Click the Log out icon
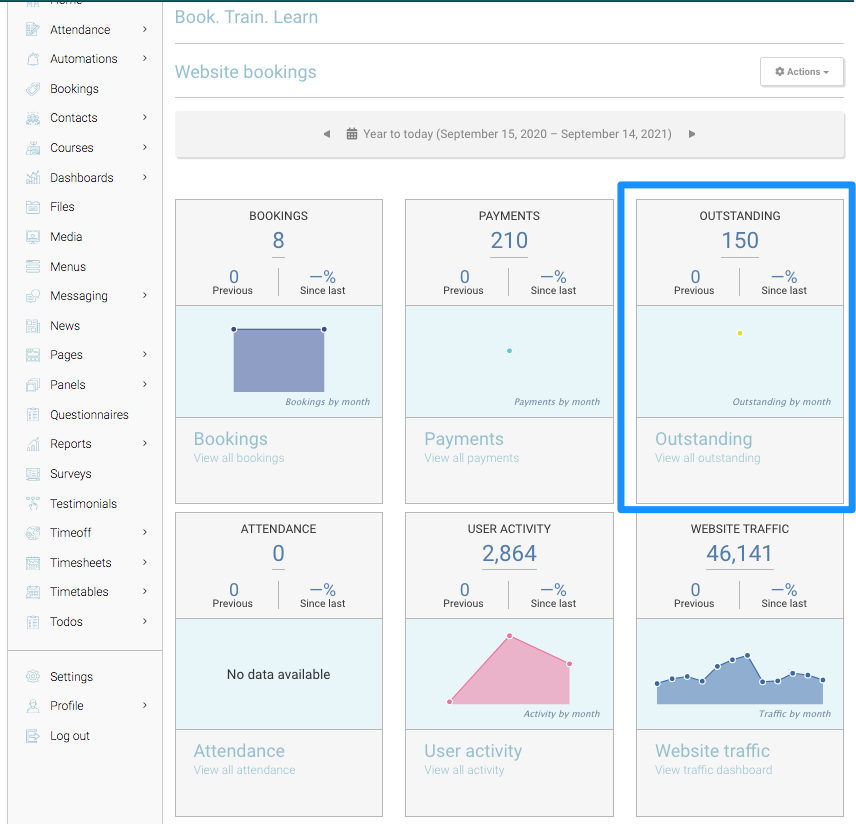 pyautogui.click(x=32, y=736)
